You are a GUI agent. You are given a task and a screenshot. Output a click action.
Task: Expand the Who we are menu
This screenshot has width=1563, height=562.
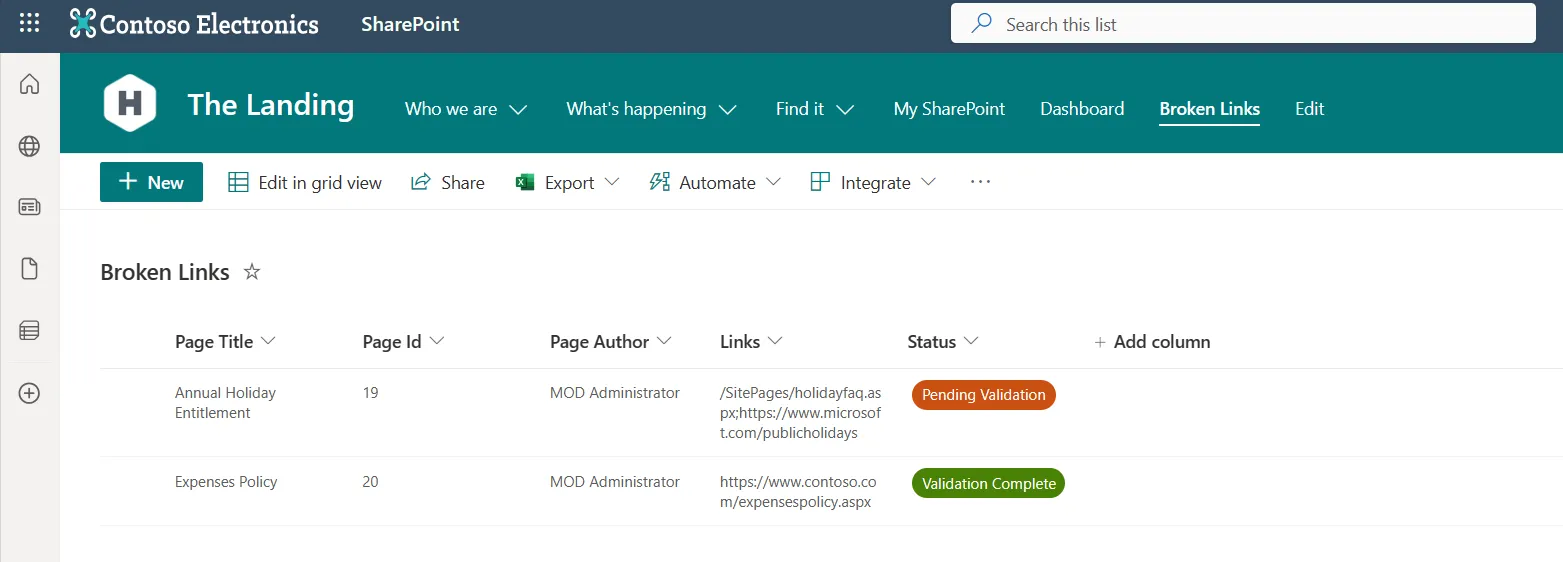[x=466, y=109]
